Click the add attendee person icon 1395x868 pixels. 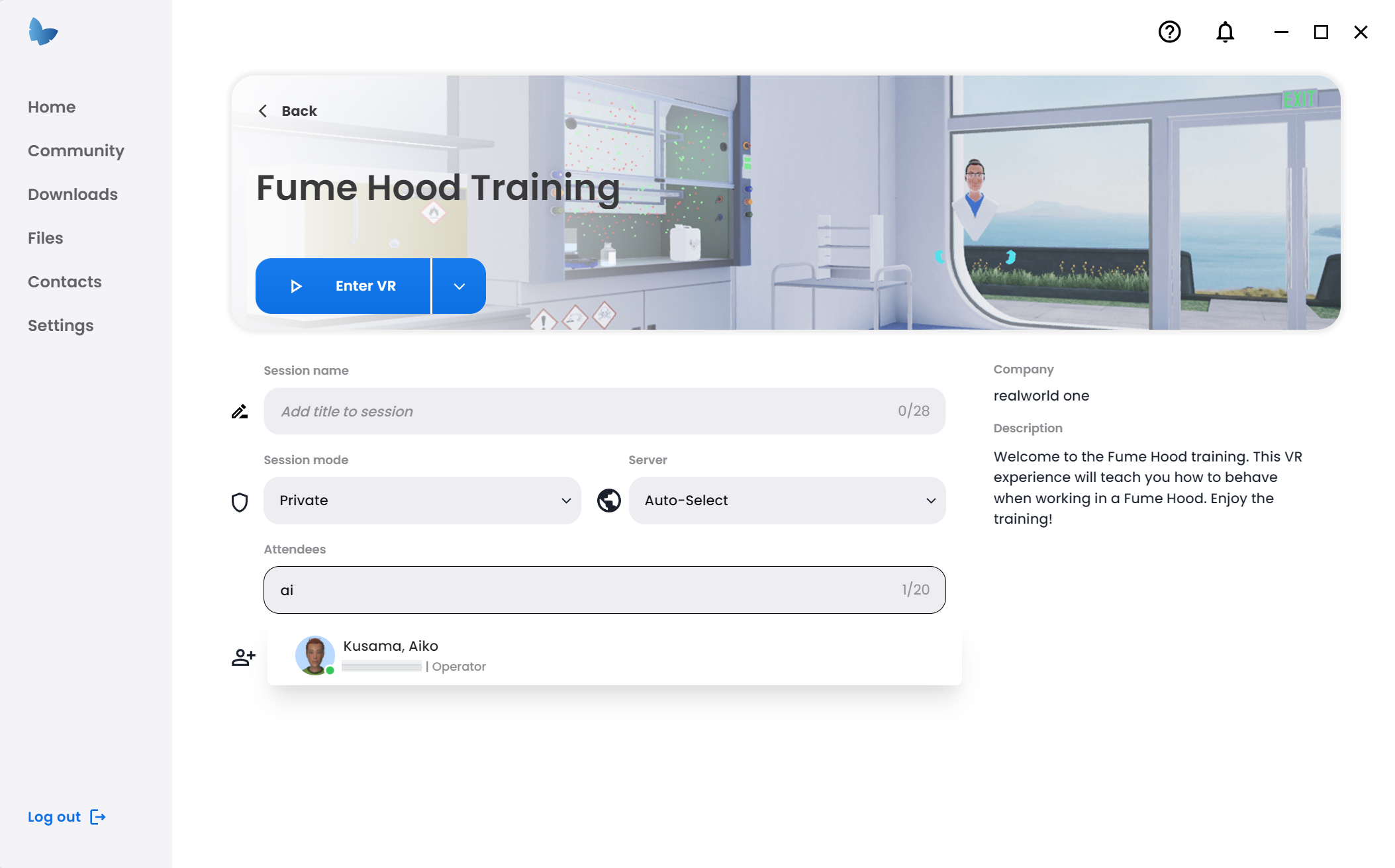coord(243,657)
